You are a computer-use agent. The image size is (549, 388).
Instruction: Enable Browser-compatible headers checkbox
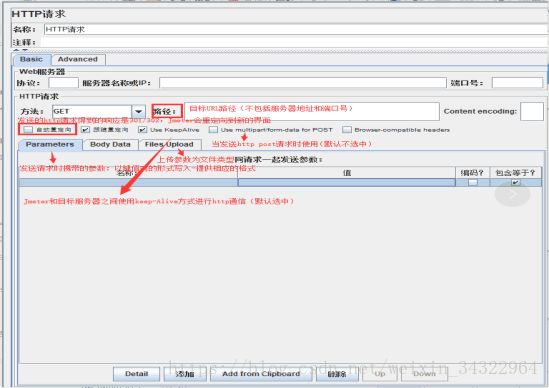tap(347, 130)
